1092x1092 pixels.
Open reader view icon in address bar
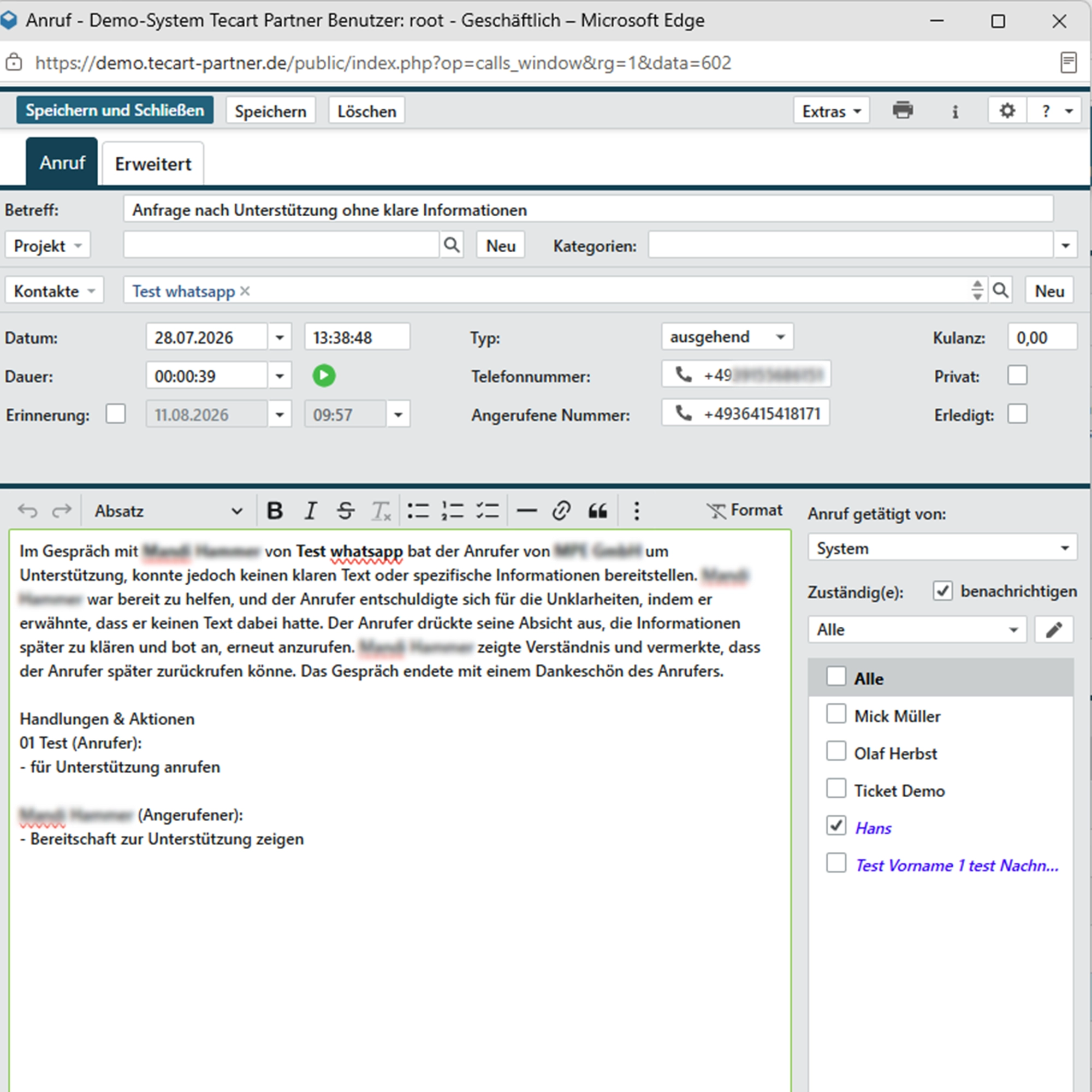(1069, 62)
